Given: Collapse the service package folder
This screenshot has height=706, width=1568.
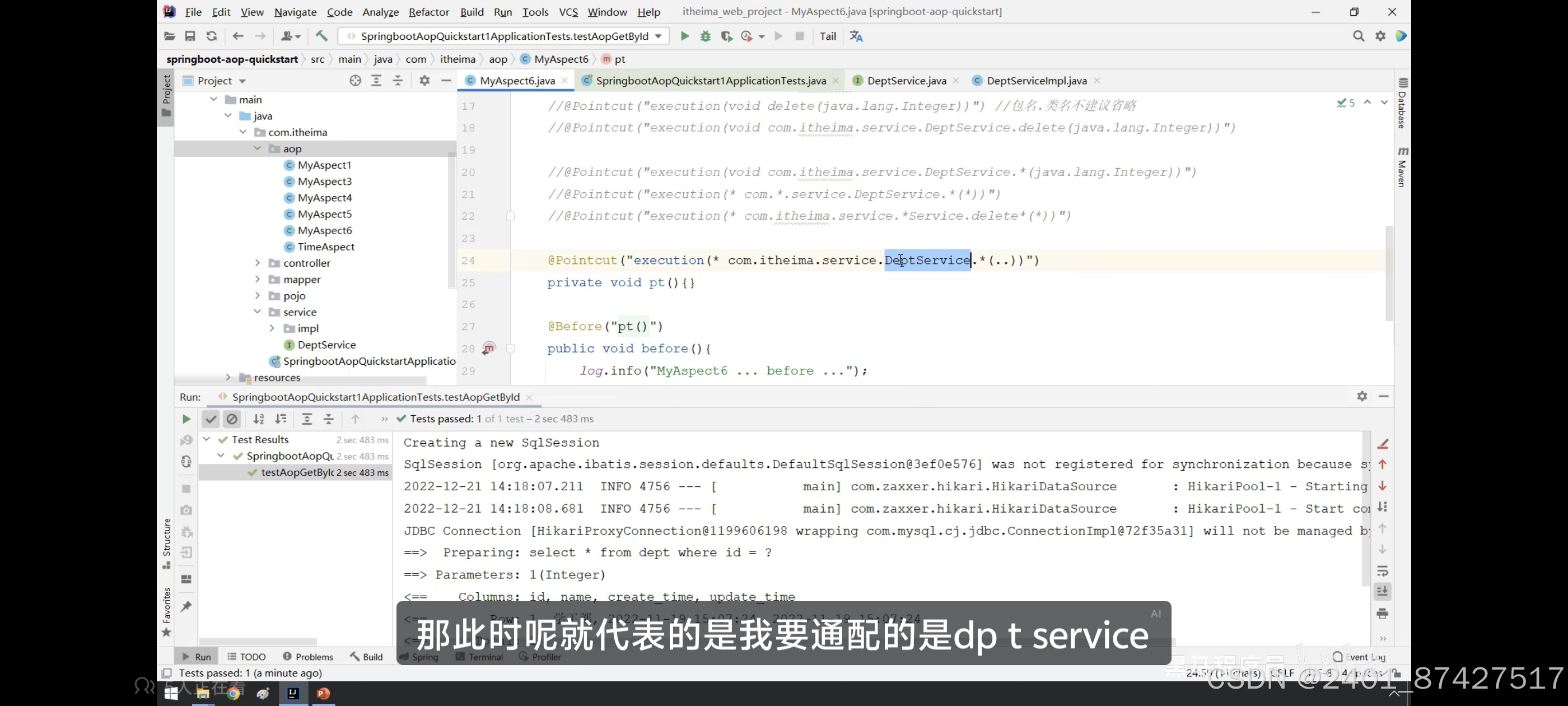Looking at the screenshot, I should click(x=258, y=312).
